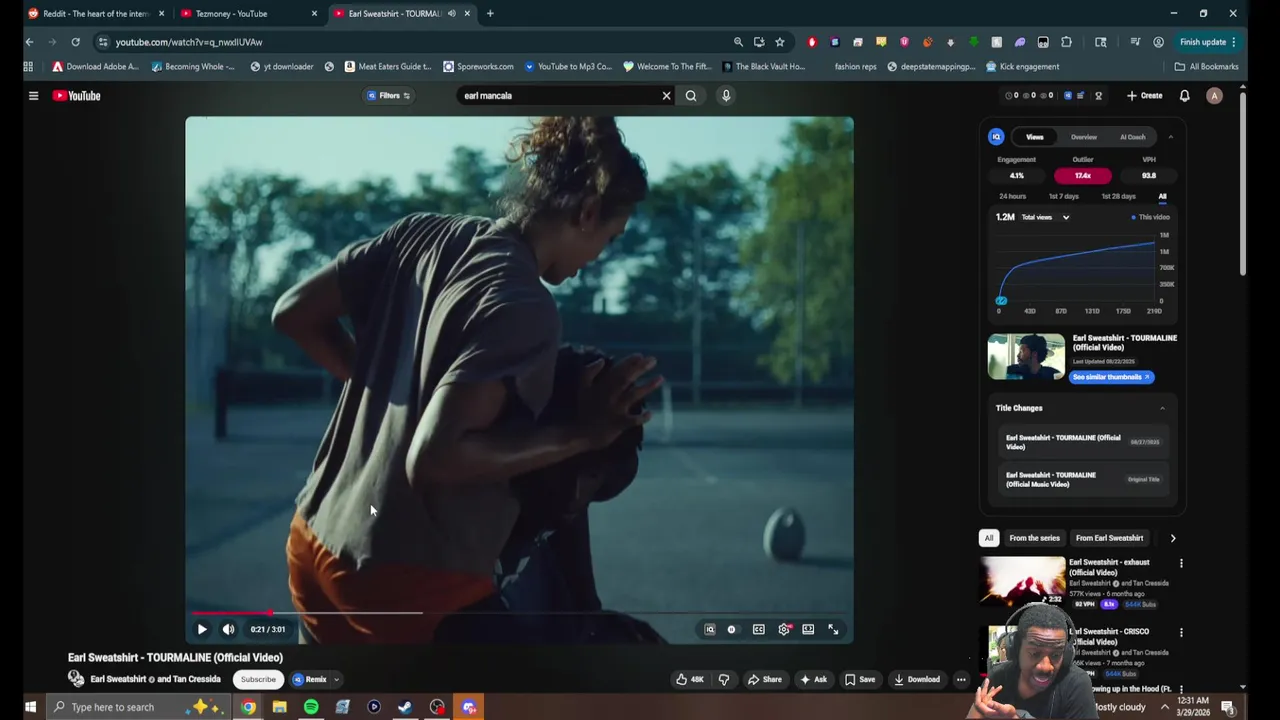Show more chips with the right arrow
Screen dimensions: 1280x720
click(x=1173, y=538)
